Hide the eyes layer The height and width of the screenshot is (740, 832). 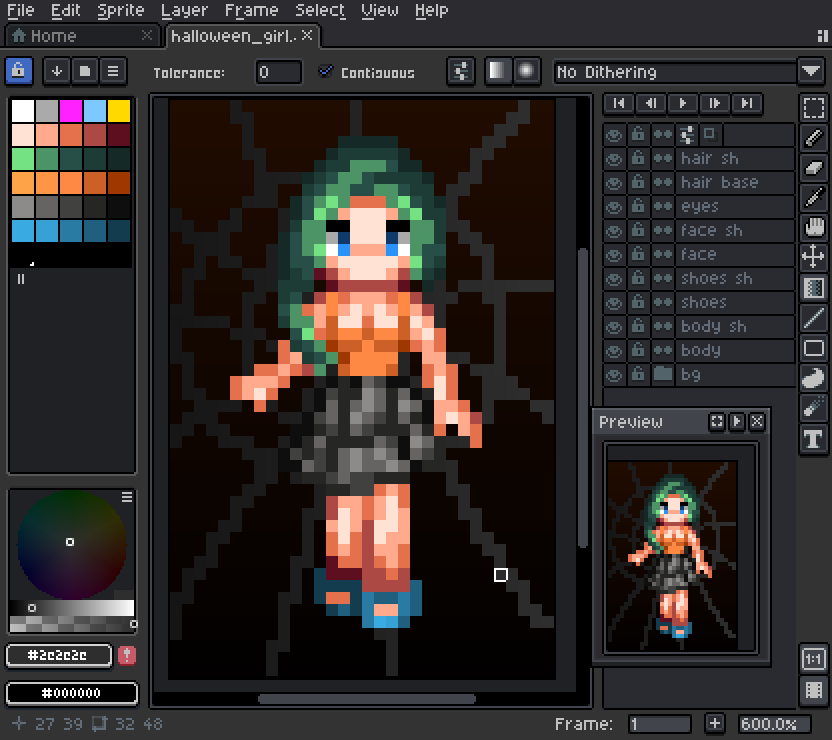[614, 206]
